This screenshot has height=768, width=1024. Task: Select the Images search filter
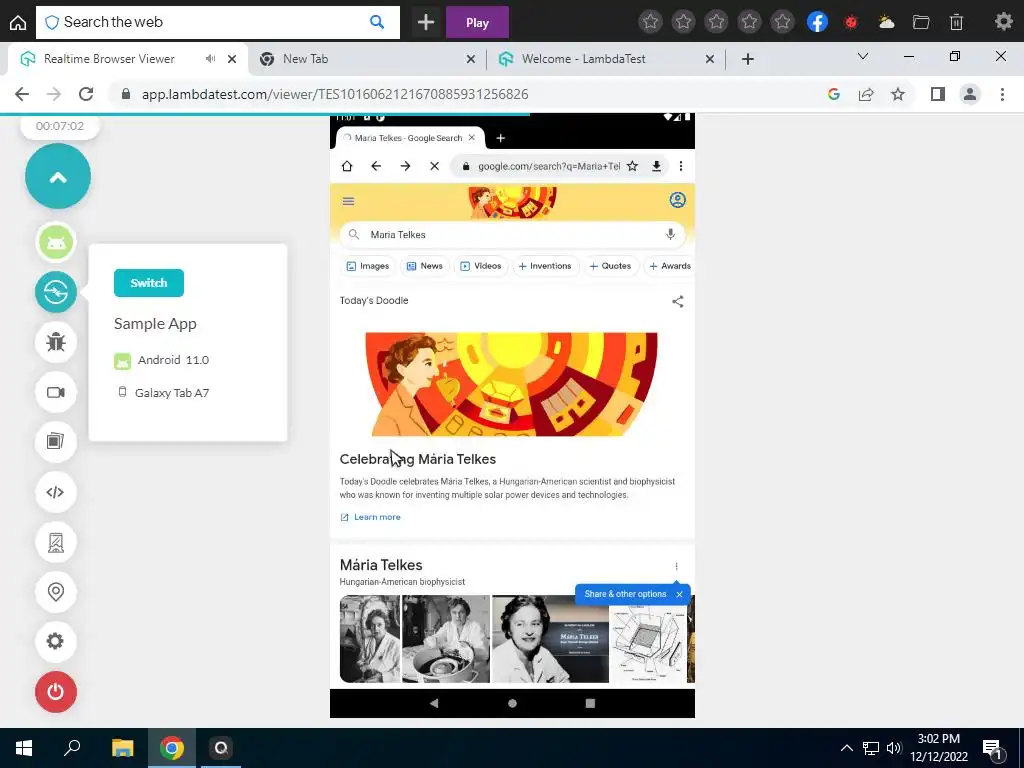[368, 266]
